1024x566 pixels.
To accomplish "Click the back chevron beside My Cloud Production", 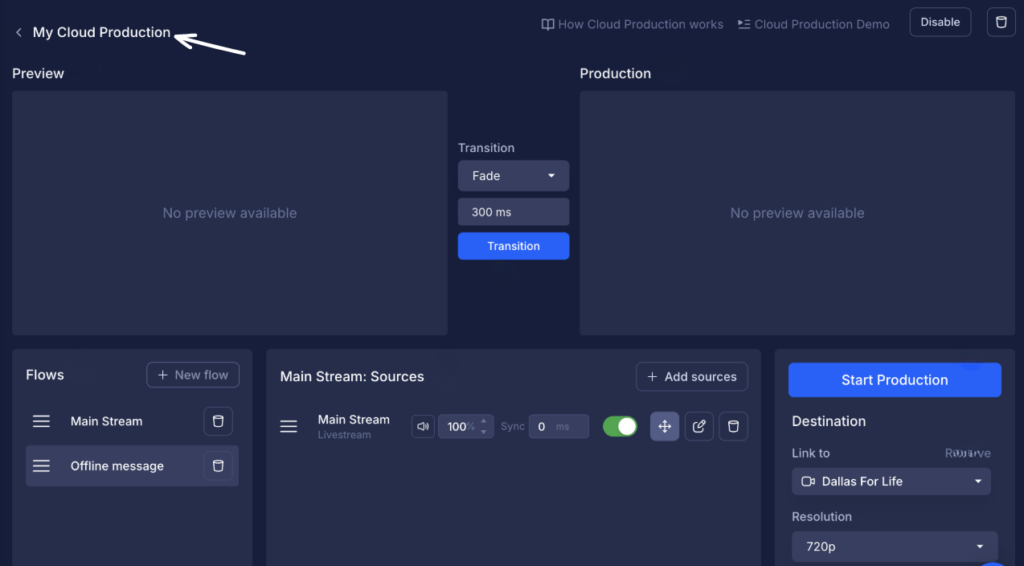I will click(x=19, y=33).
